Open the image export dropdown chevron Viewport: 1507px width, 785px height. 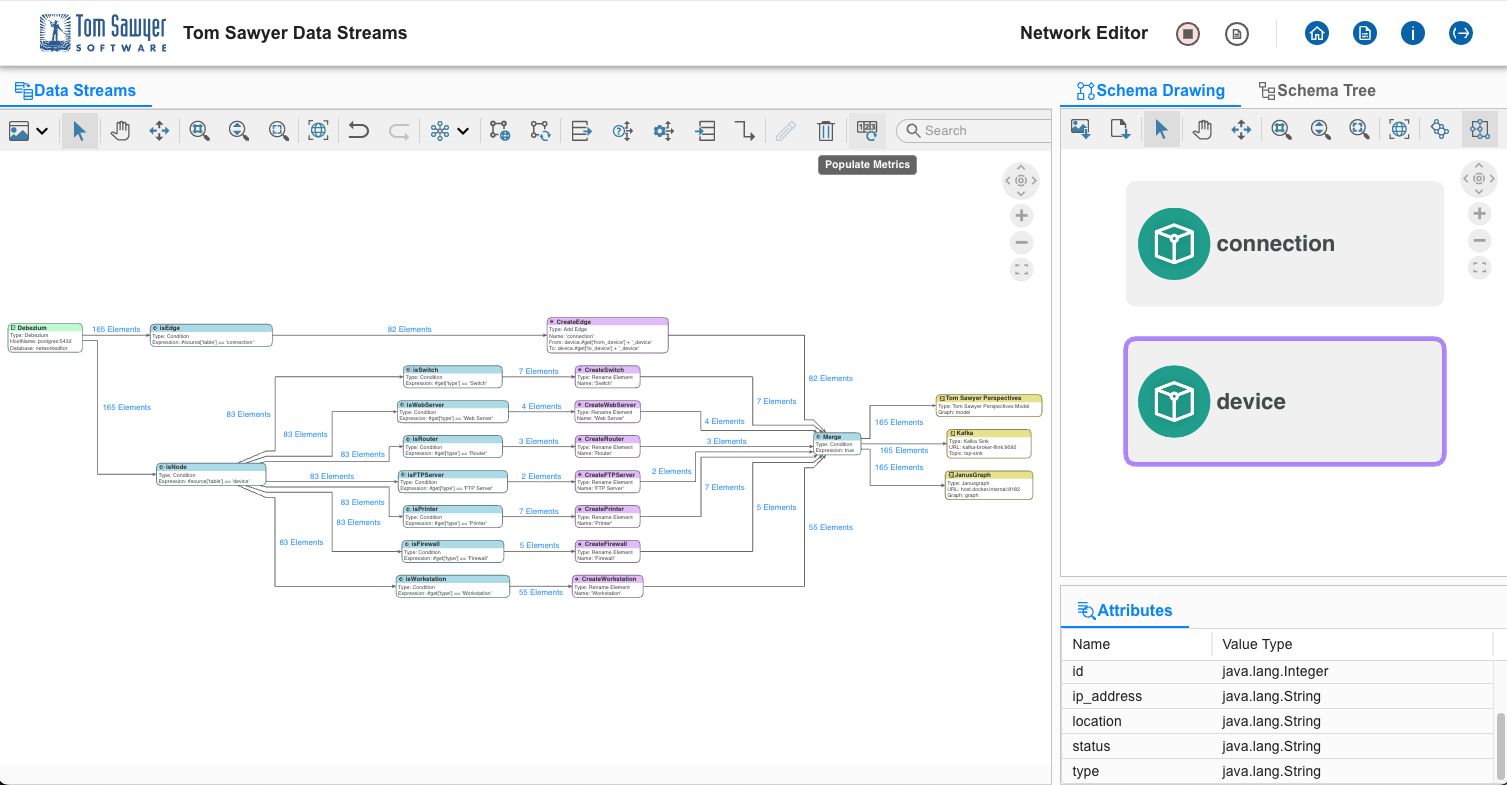(42, 130)
